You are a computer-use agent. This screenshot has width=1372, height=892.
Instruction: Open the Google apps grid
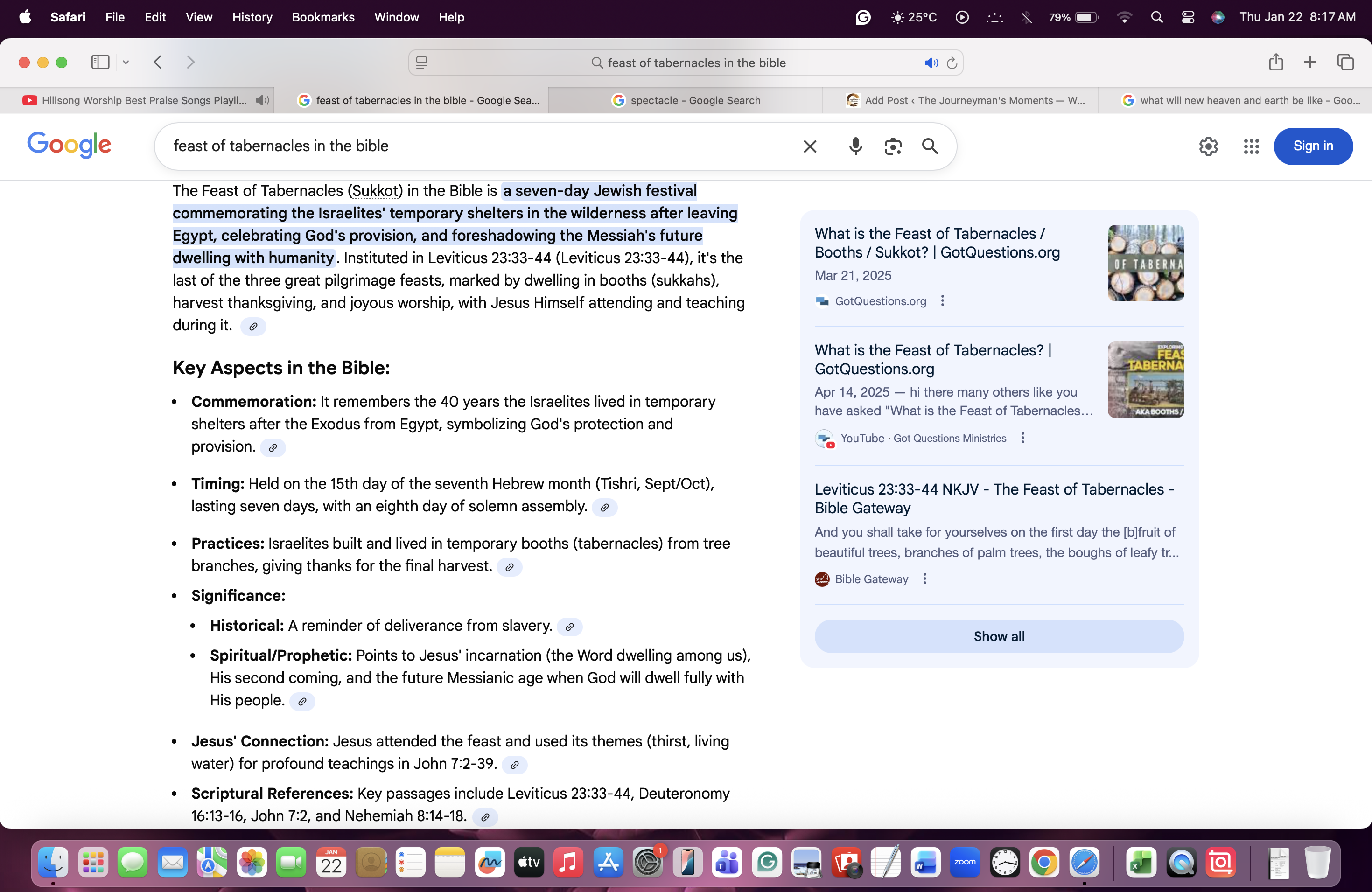[1251, 146]
